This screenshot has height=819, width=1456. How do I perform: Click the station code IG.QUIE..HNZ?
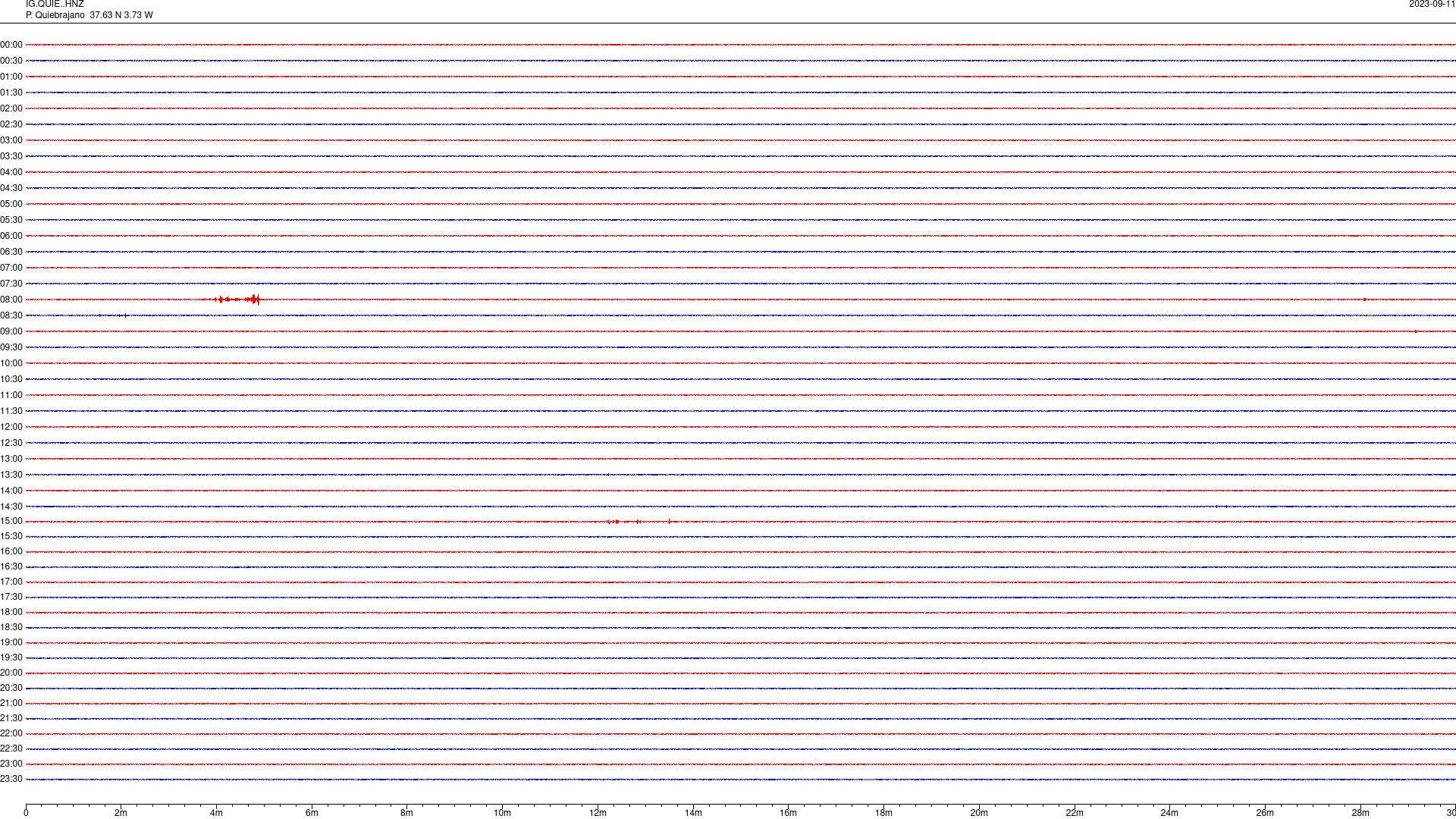click(x=55, y=5)
